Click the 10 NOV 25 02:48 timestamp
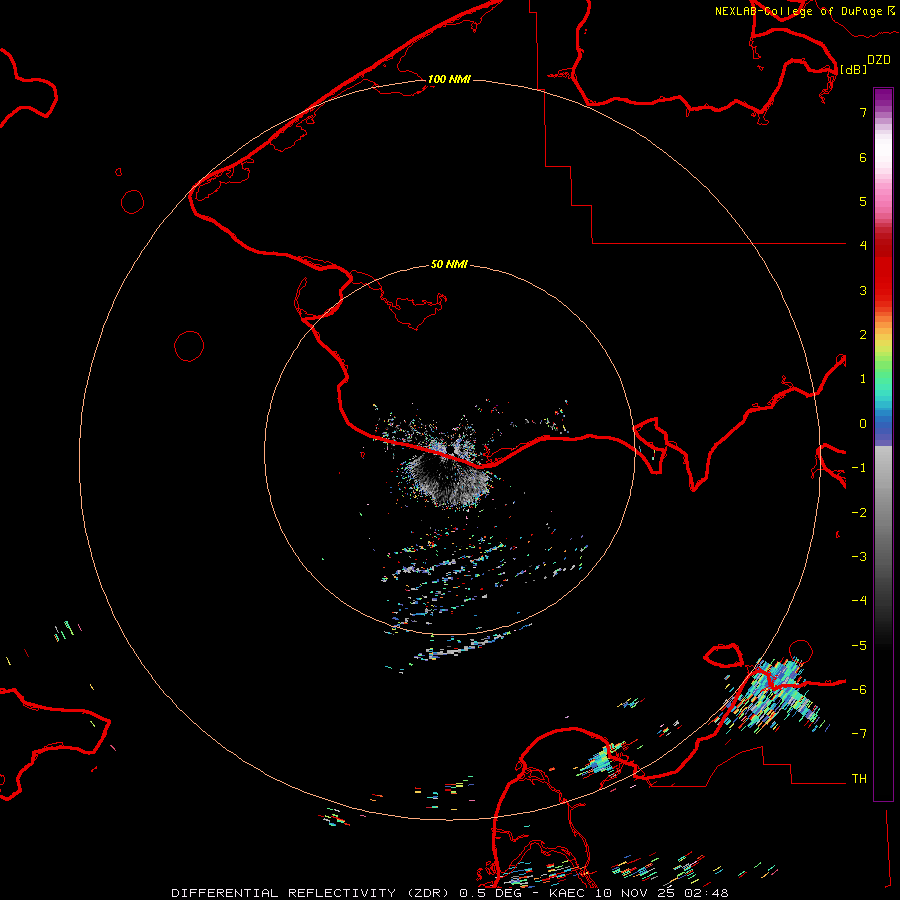The image size is (900, 900). [x=662, y=893]
